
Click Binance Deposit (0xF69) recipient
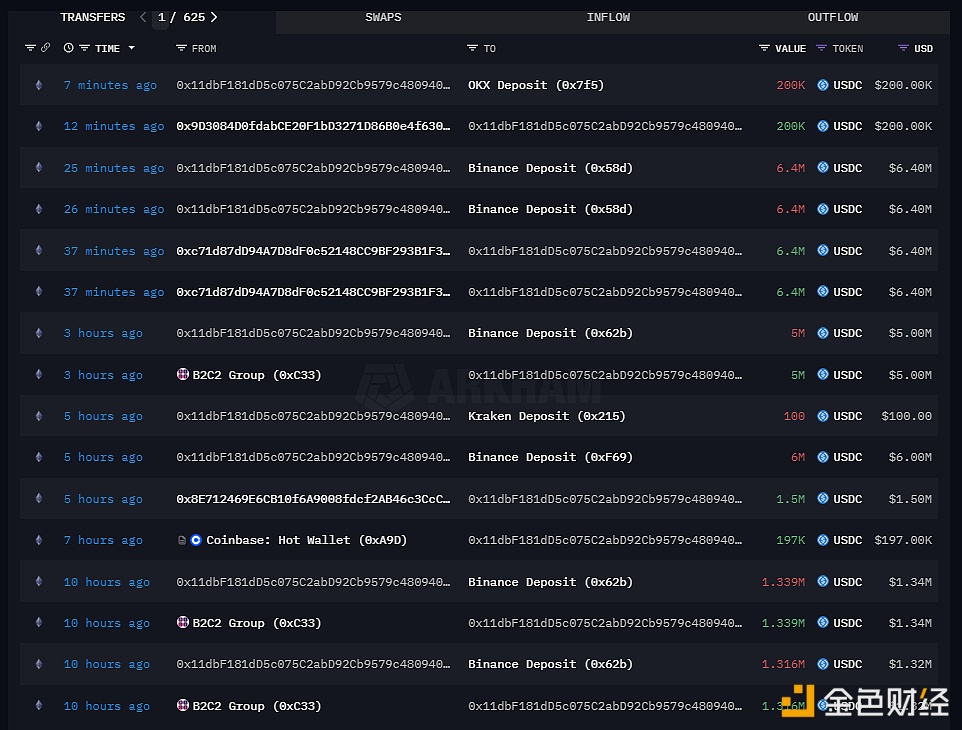point(550,458)
